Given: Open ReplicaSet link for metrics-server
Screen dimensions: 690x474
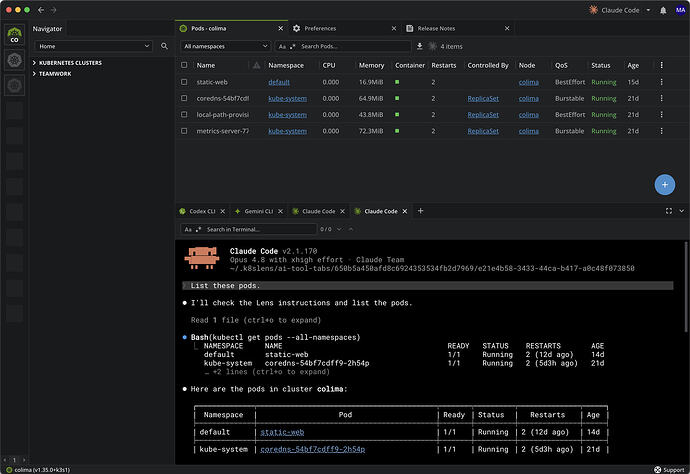Looking at the screenshot, I should tap(483, 131).
